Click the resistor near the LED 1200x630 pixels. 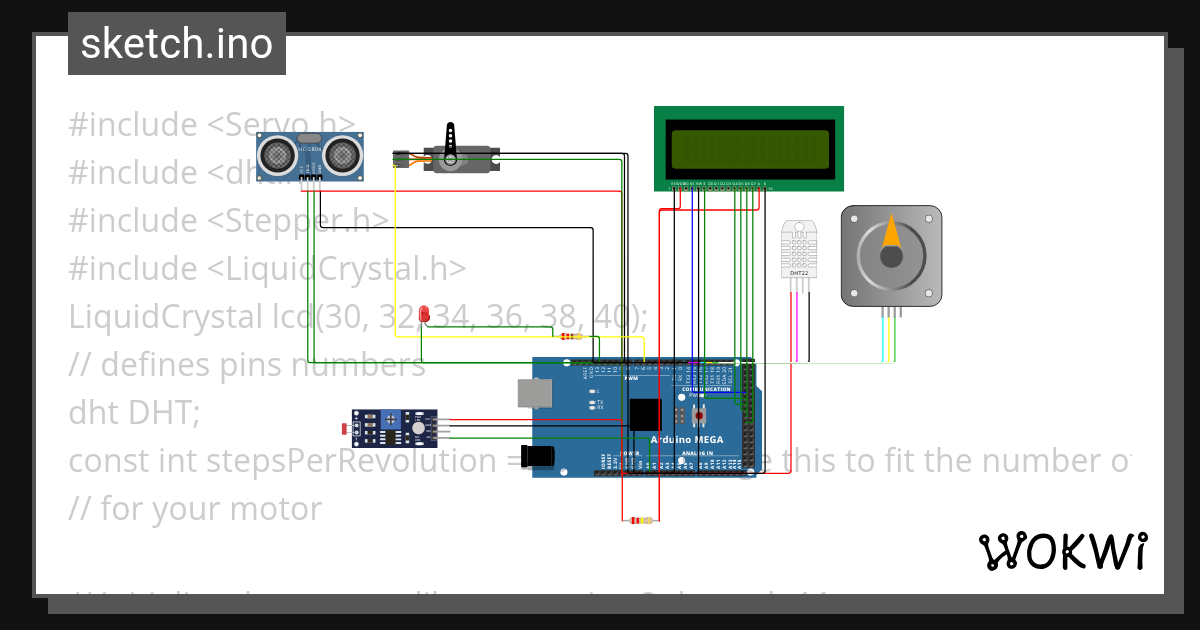click(x=570, y=337)
